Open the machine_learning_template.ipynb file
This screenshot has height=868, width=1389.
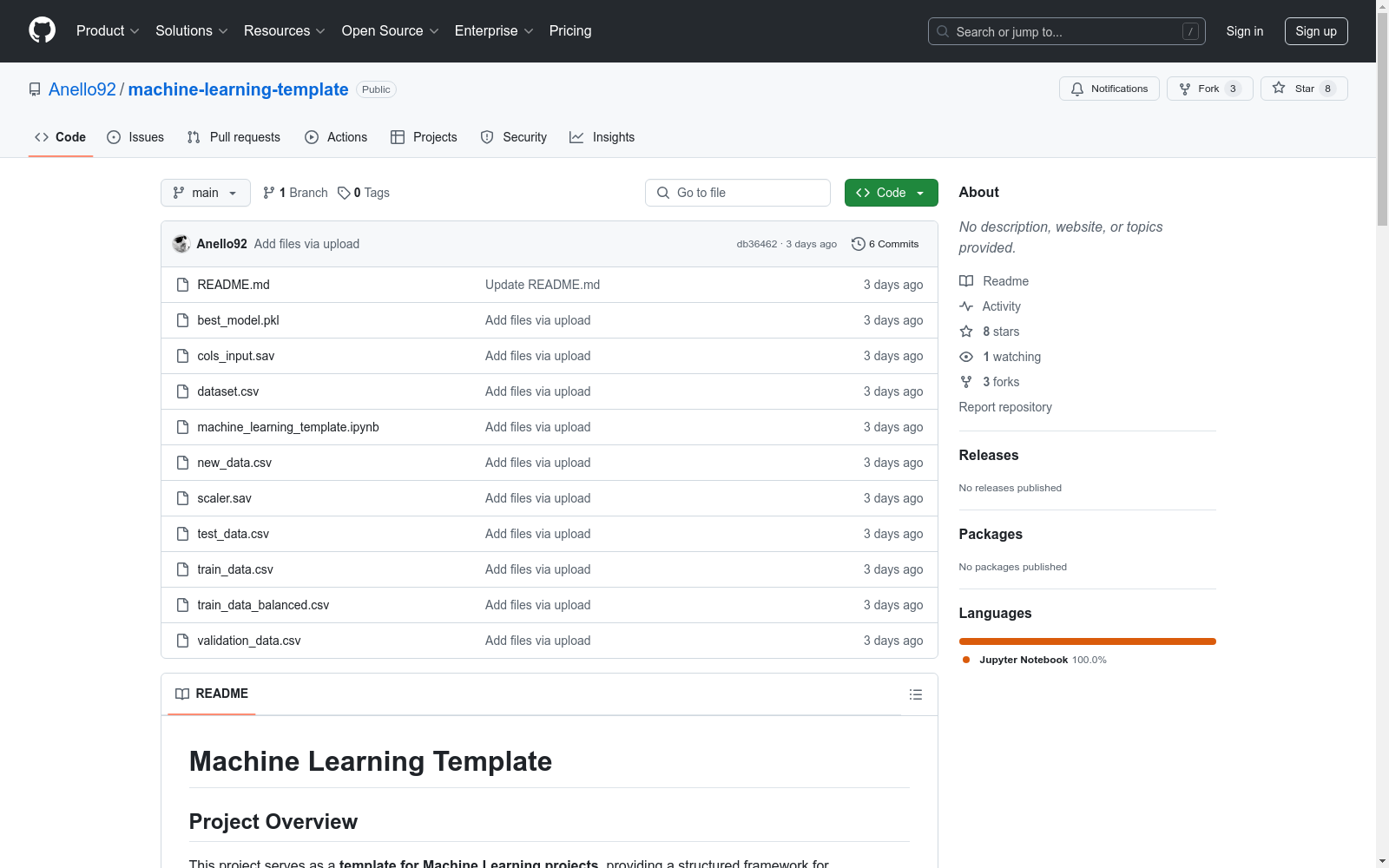(x=288, y=427)
